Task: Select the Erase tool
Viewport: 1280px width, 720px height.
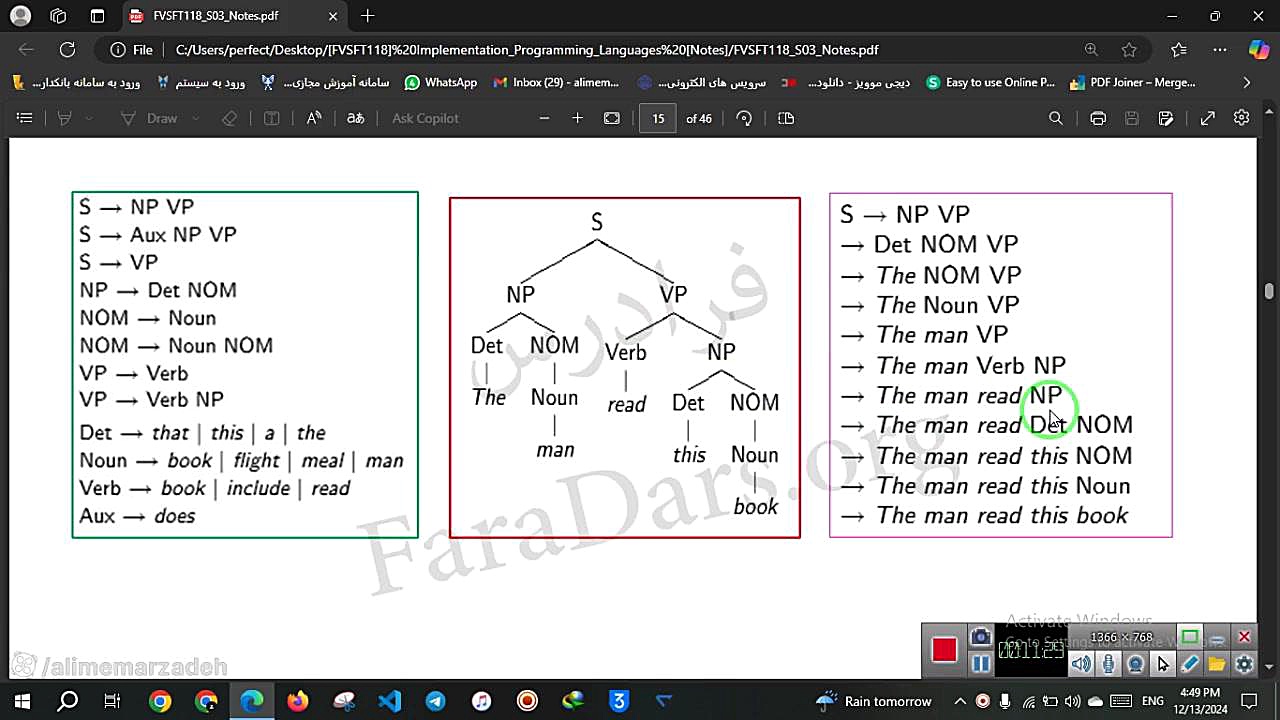Action: [x=230, y=118]
